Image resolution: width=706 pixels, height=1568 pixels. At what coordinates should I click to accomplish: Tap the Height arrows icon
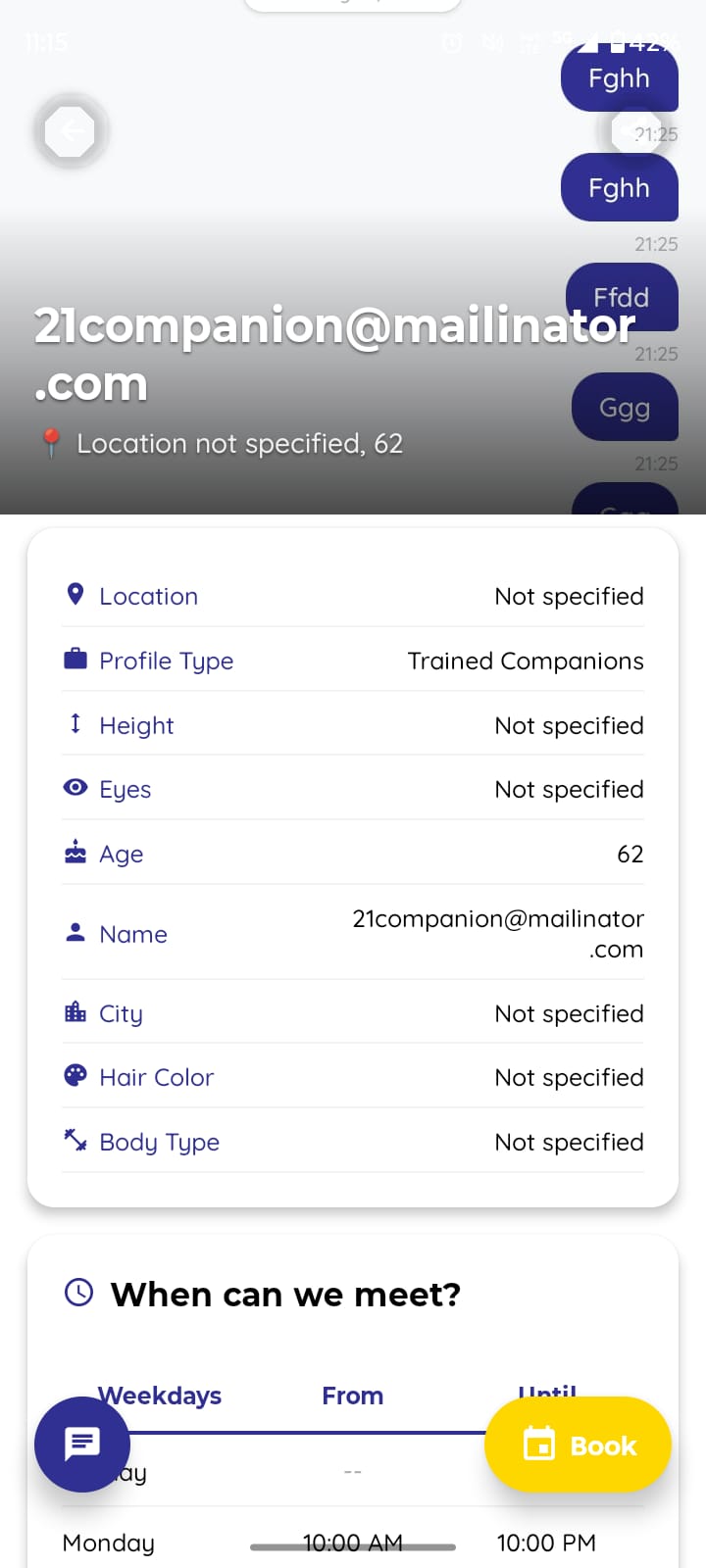pyautogui.click(x=76, y=723)
